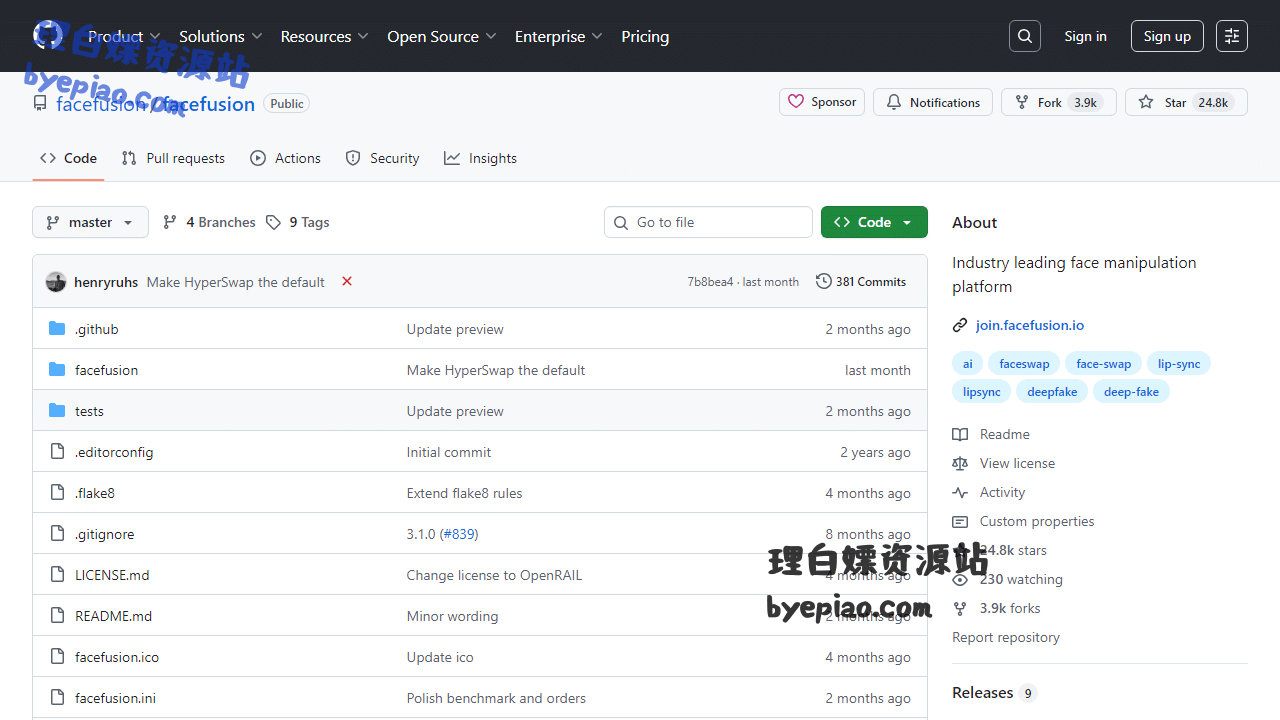Open the Insights tab
The image size is (1280, 720).
pos(480,158)
